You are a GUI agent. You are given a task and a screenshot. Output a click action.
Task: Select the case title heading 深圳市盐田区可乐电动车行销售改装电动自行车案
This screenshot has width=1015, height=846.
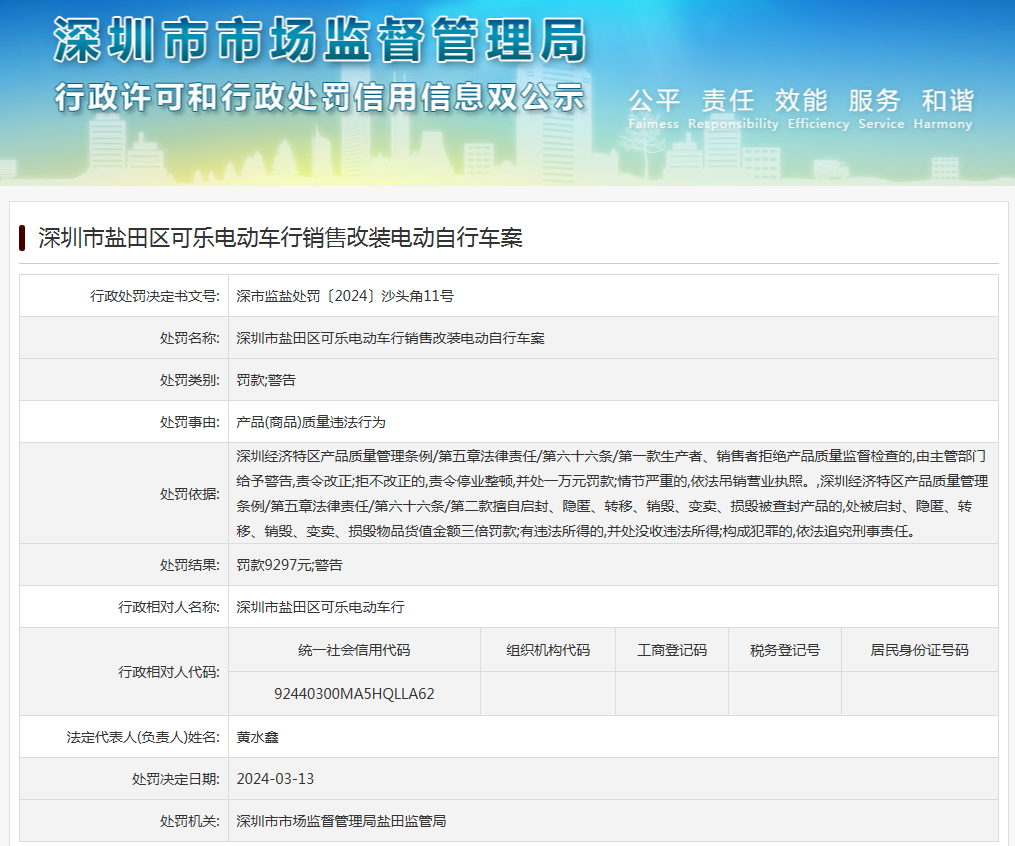[280, 238]
